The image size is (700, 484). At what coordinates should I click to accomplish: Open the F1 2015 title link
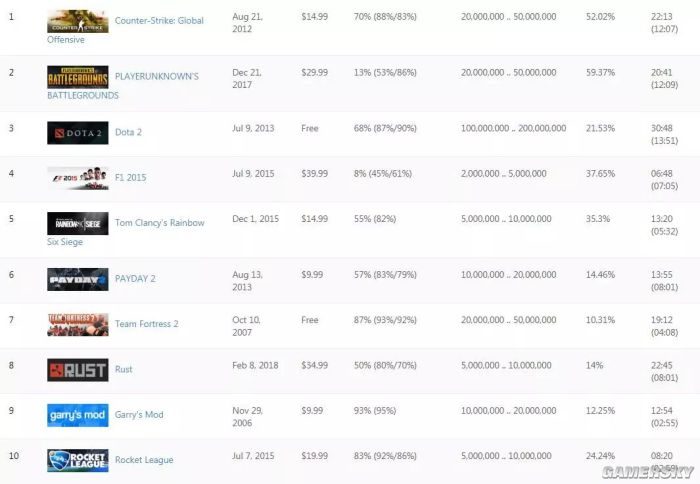130,178
